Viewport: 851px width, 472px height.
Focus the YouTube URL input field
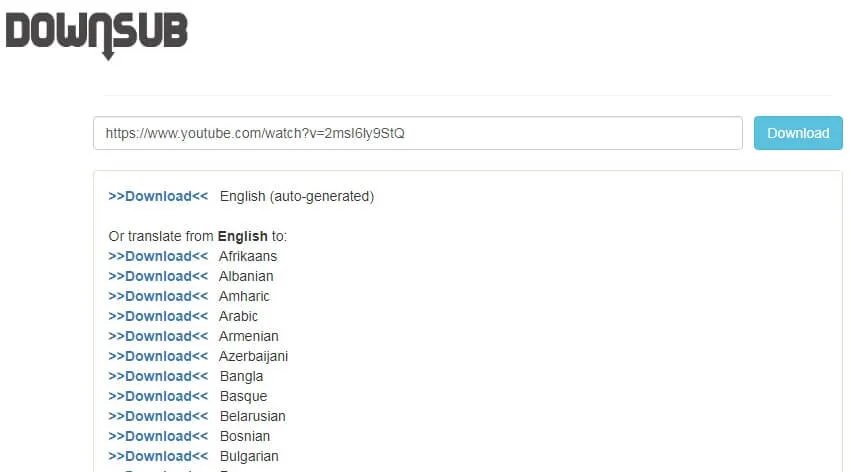point(417,133)
